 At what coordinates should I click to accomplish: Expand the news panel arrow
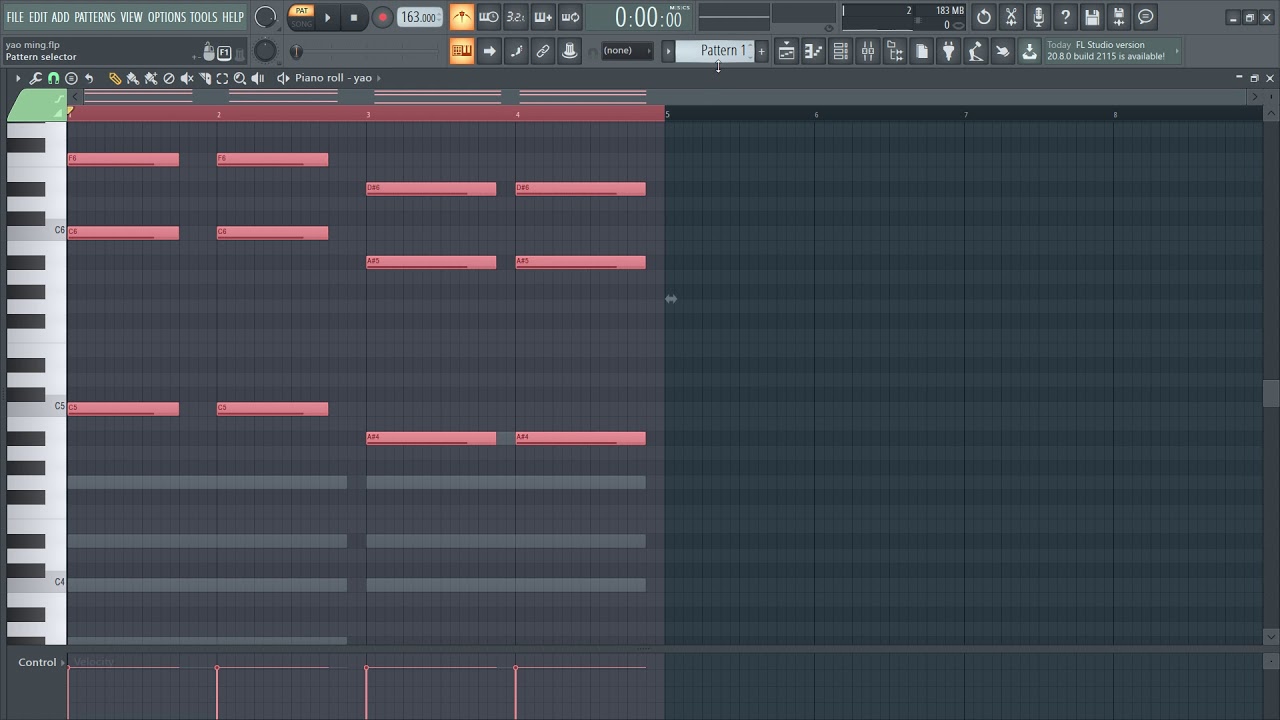(x=1177, y=51)
